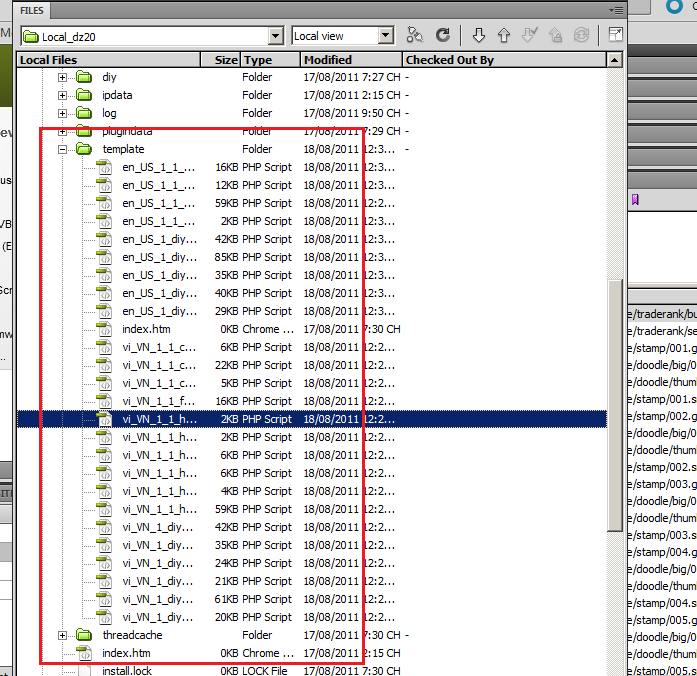Sort by the Checked Out By column header
697x676 pixels.
(x=504, y=60)
